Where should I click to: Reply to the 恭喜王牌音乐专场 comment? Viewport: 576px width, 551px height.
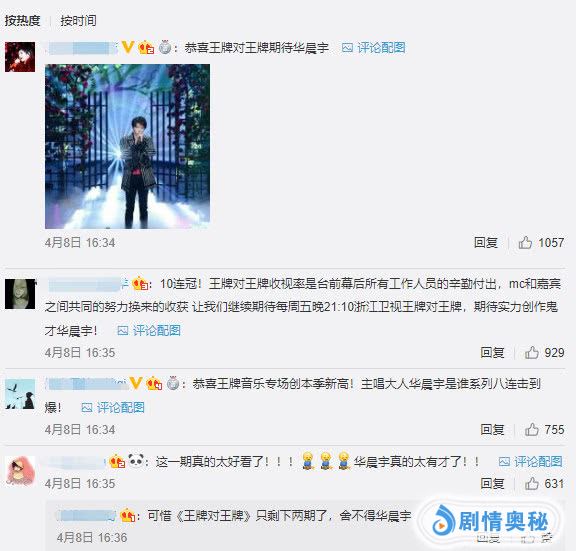492,429
